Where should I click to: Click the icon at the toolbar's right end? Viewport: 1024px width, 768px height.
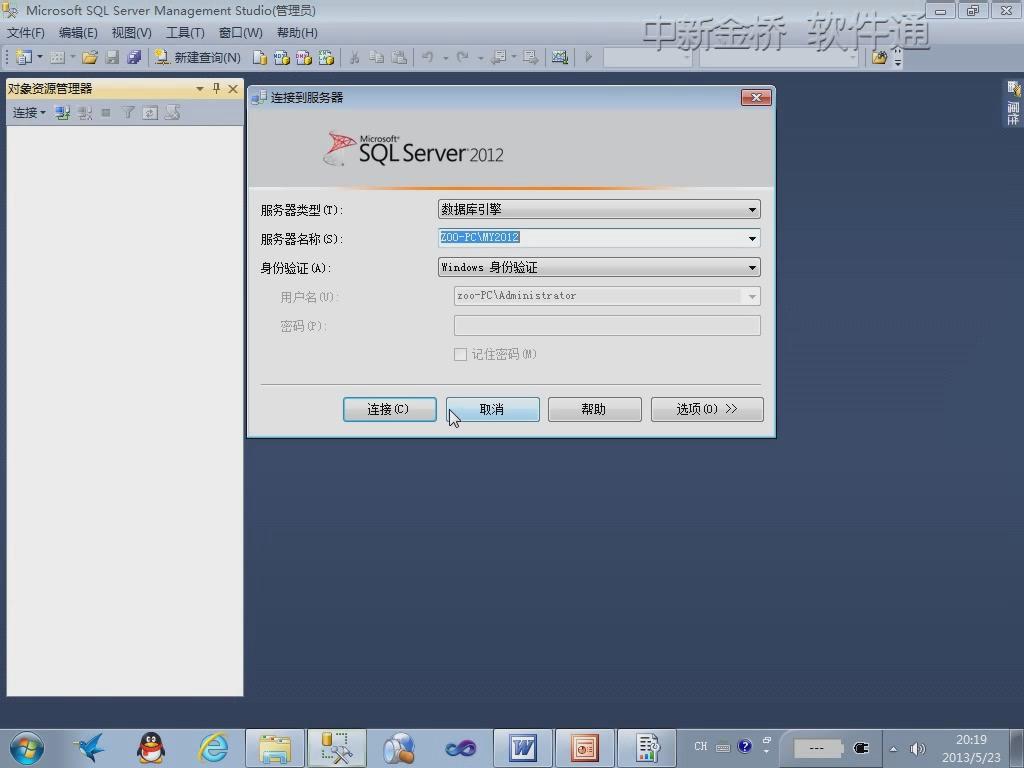879,57
